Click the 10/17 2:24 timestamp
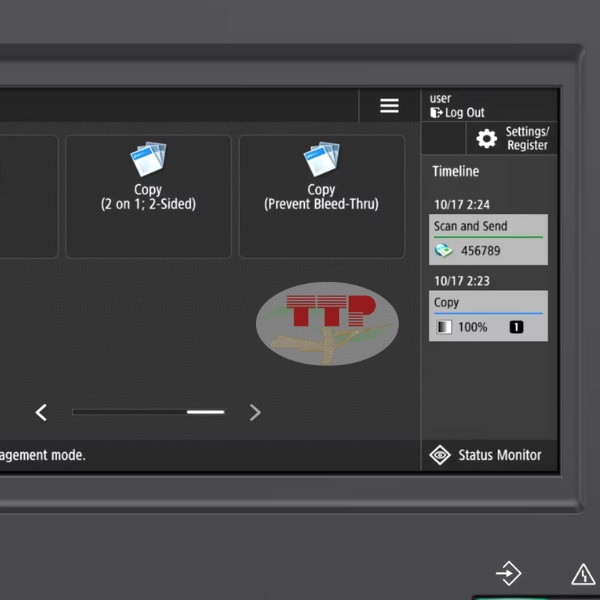This screenshot has height=600, width=600. [x=462, y=205]
